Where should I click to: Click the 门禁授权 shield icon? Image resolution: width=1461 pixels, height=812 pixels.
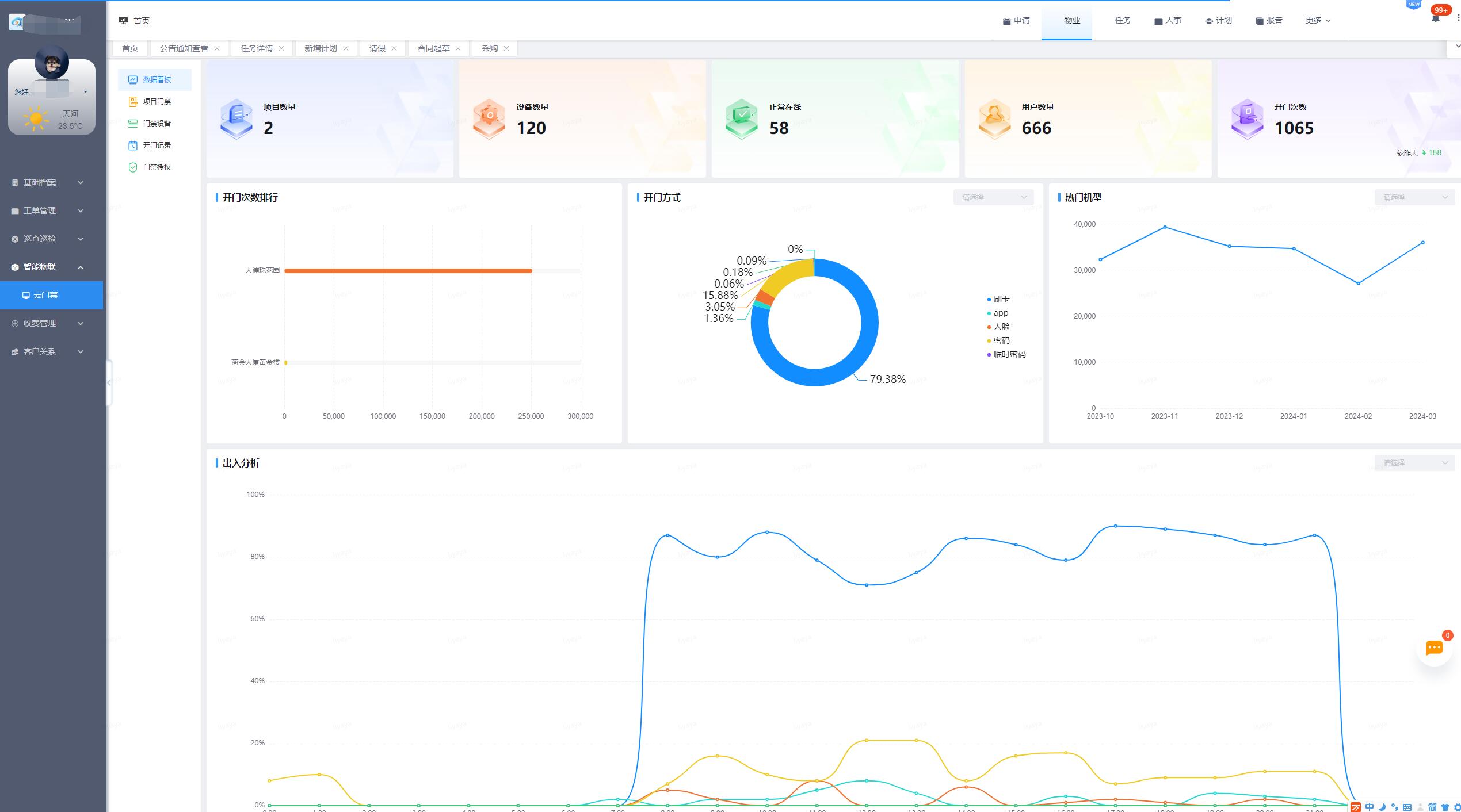(x=133, y=167)
